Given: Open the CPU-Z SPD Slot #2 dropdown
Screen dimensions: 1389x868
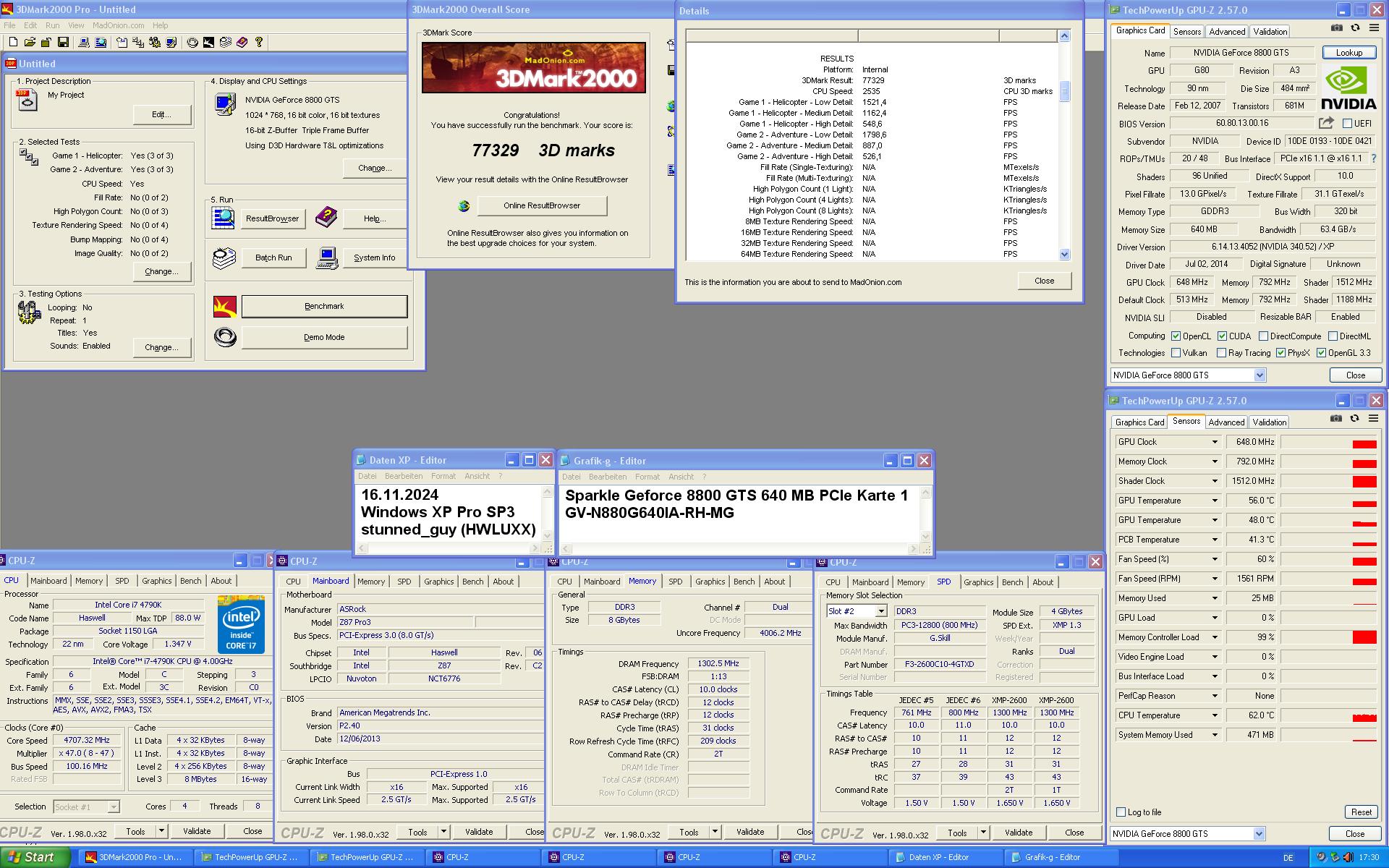Looking at the screenshot, I should point(880,611).
